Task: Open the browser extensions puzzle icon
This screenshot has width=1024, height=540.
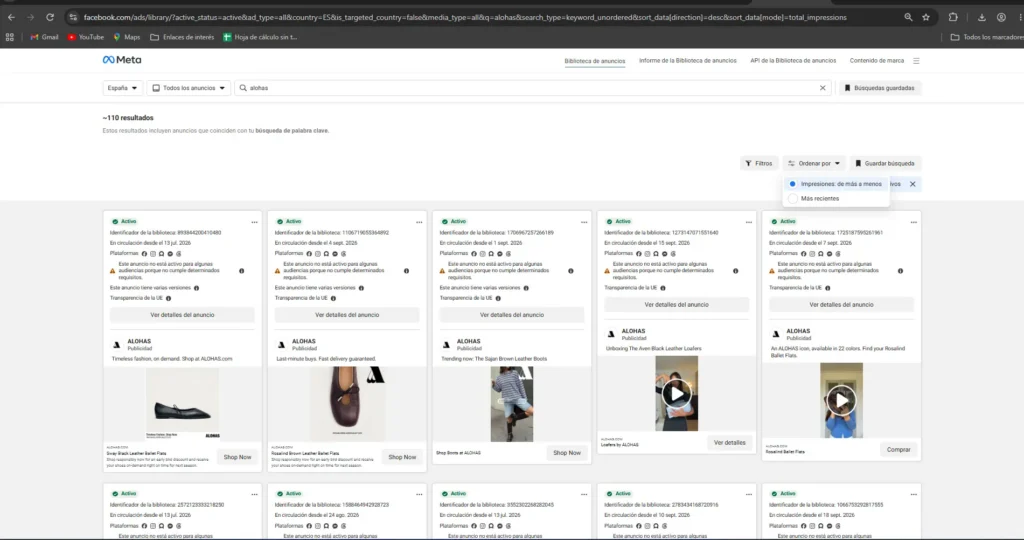Action: pos(953,18)
